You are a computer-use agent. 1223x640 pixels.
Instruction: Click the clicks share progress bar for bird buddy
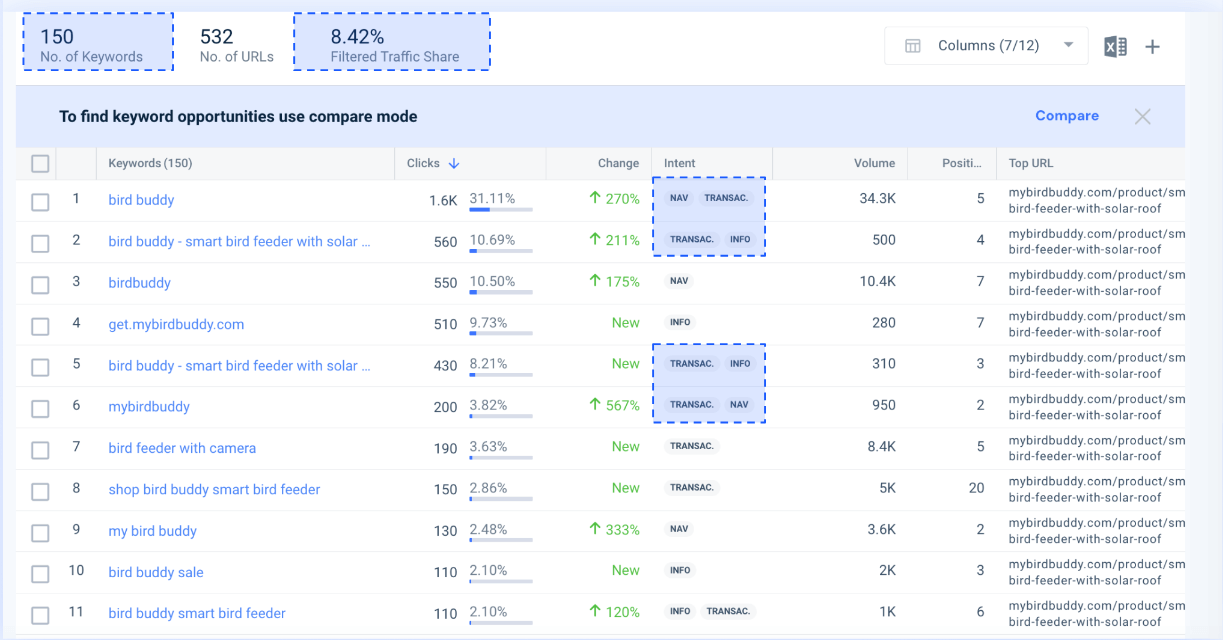500,211
